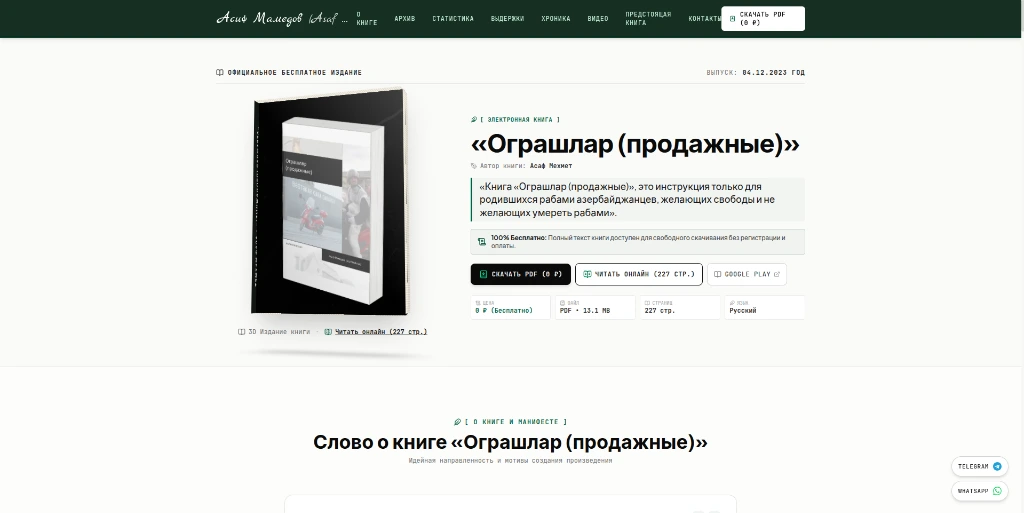Click the file info «PDF • 13.1 MB»
Viewport: 1024px width, 513px height.
point(585,311)
